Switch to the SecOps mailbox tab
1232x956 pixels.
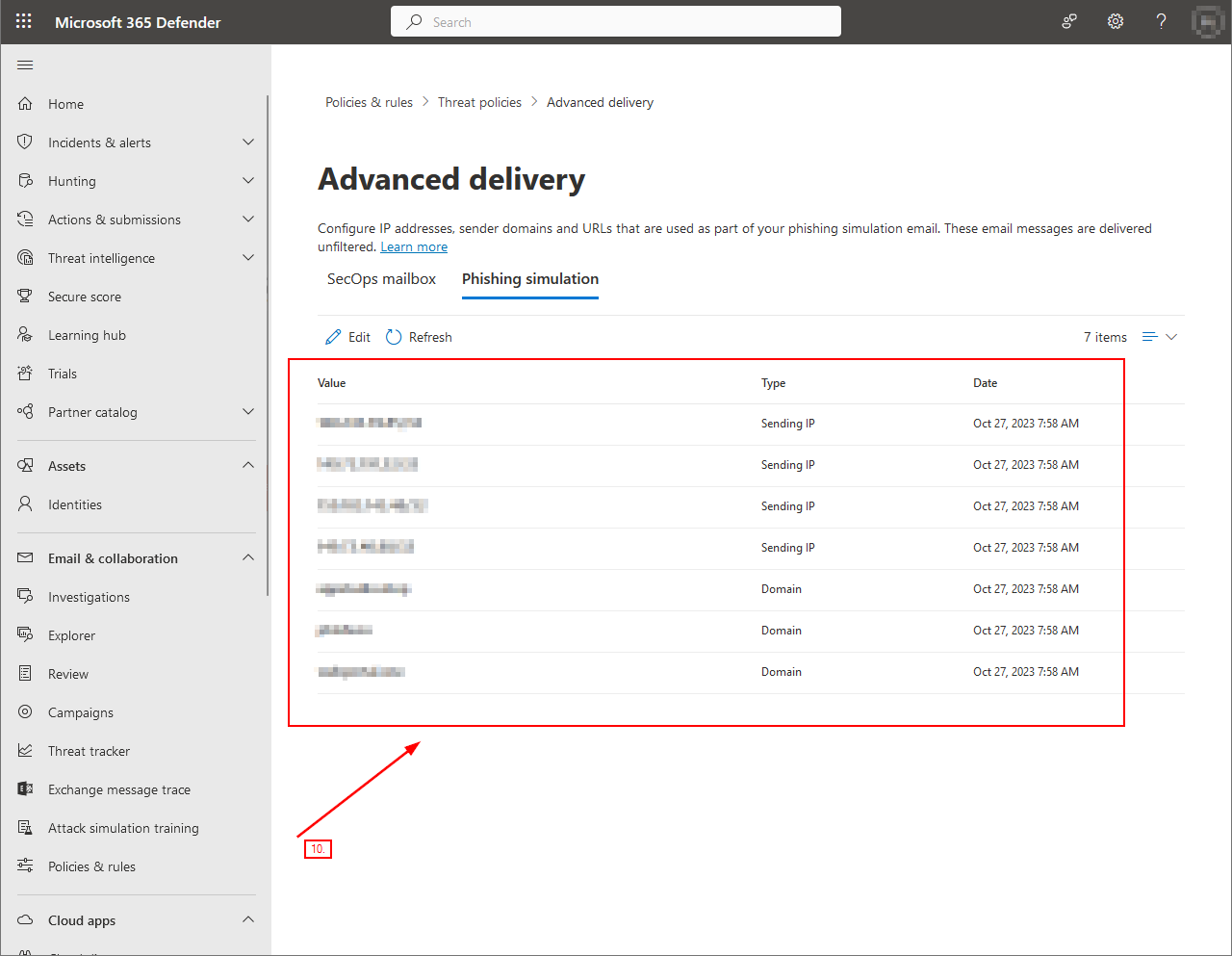coord(381,279)
